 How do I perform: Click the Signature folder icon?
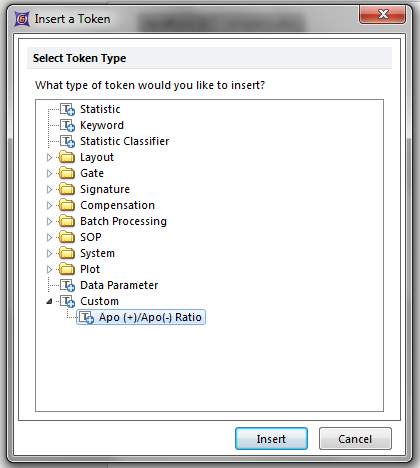tap(67, 189)
